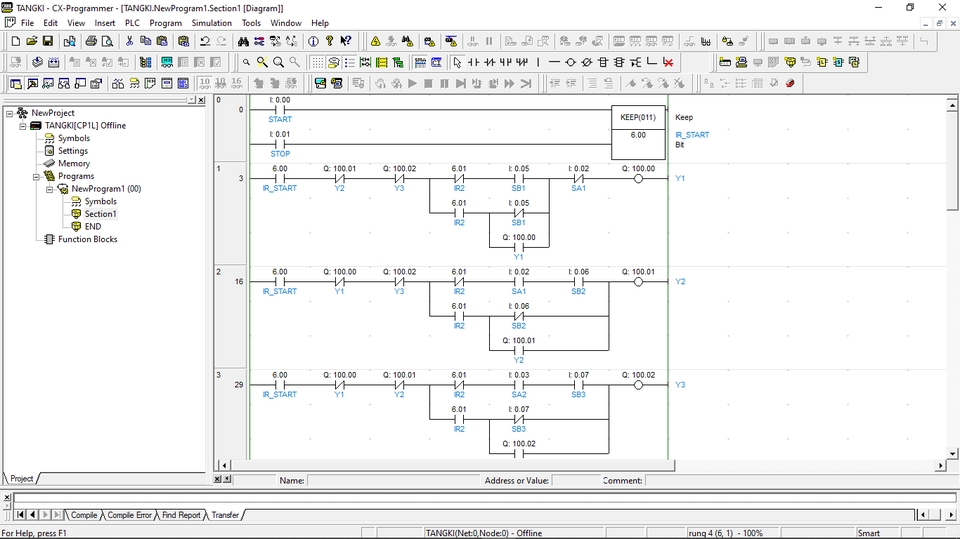Click the Open folder toolbar icon
This screenshot has height=539, width=960.
(31, 42)
